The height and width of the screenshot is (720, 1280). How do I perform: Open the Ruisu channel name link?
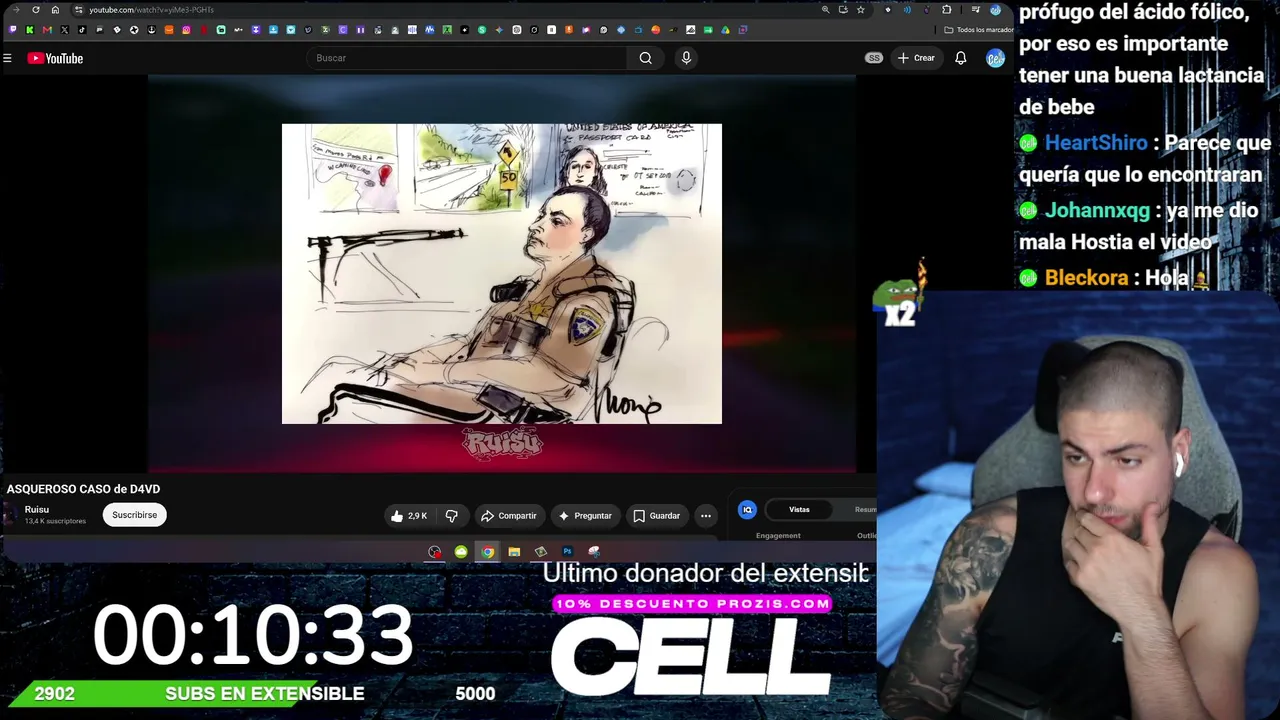pos(37,510)
